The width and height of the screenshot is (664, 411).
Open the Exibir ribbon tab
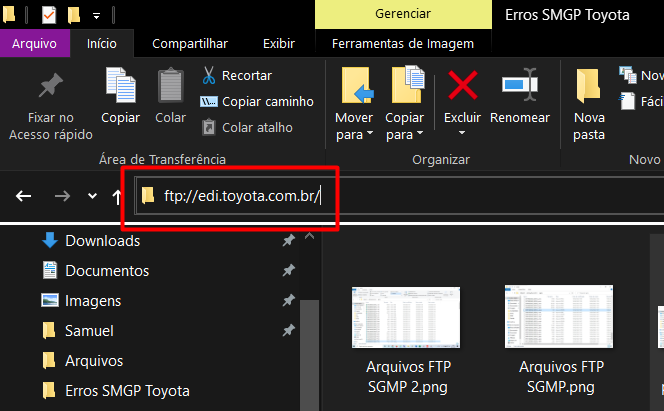coord(279,43)
